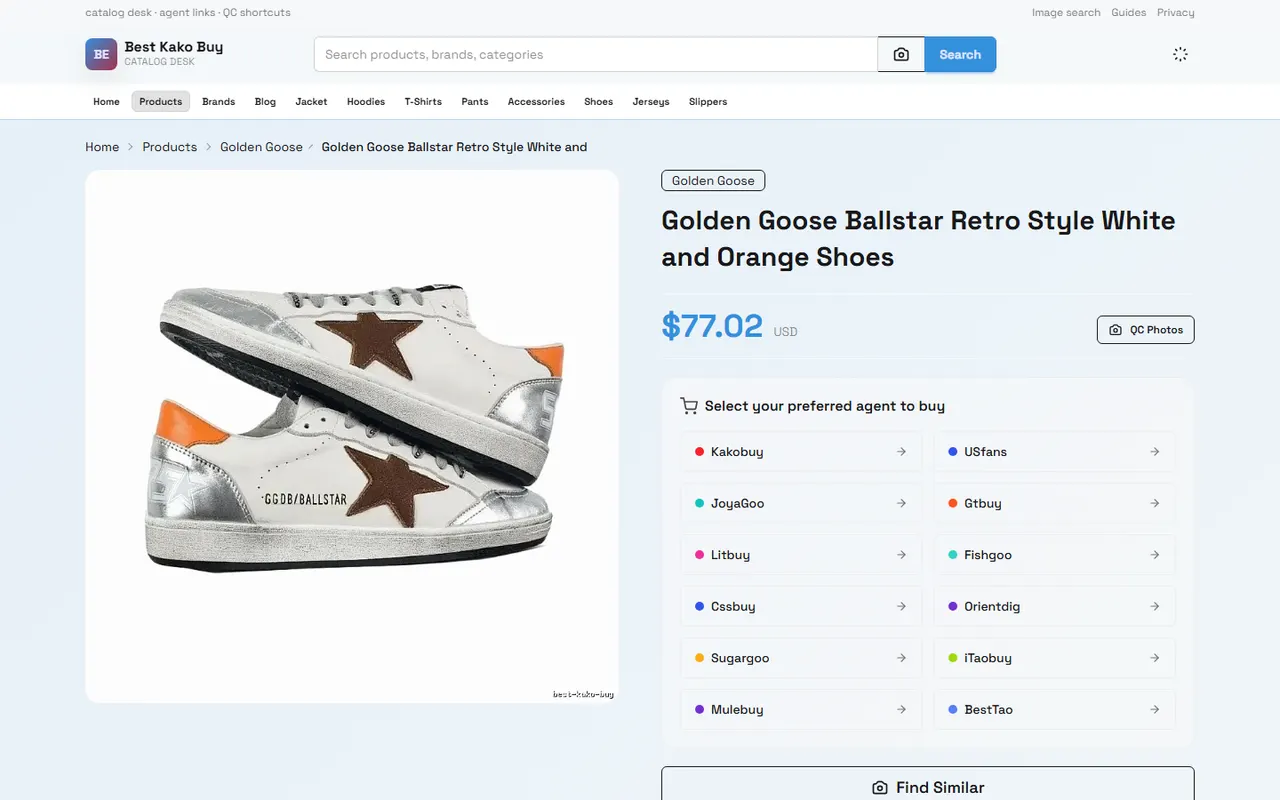The width and height of the screenshot is (1280, 800).
Task: Click the arrow icon on BestTao row
Action: click(1154, 709)
